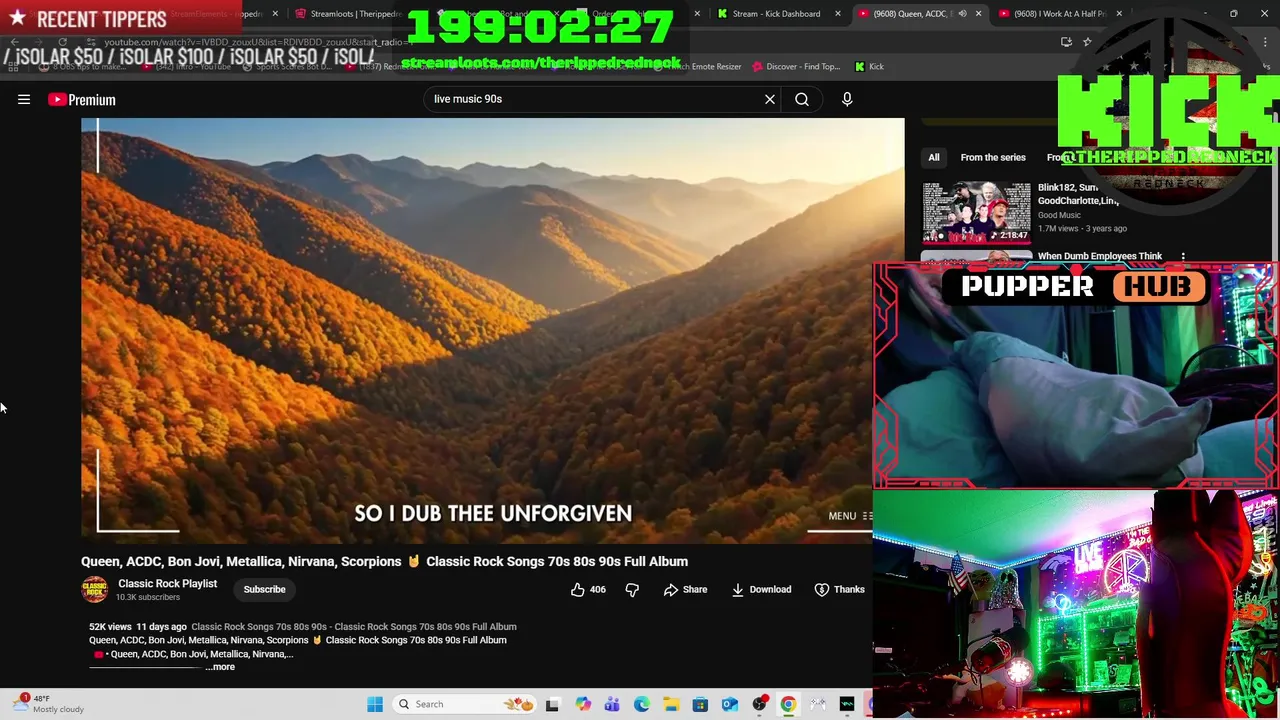Expand the video description with ...more
Image resolution: width=1280 pixels, height=720 pixels.
coord(220,667)
